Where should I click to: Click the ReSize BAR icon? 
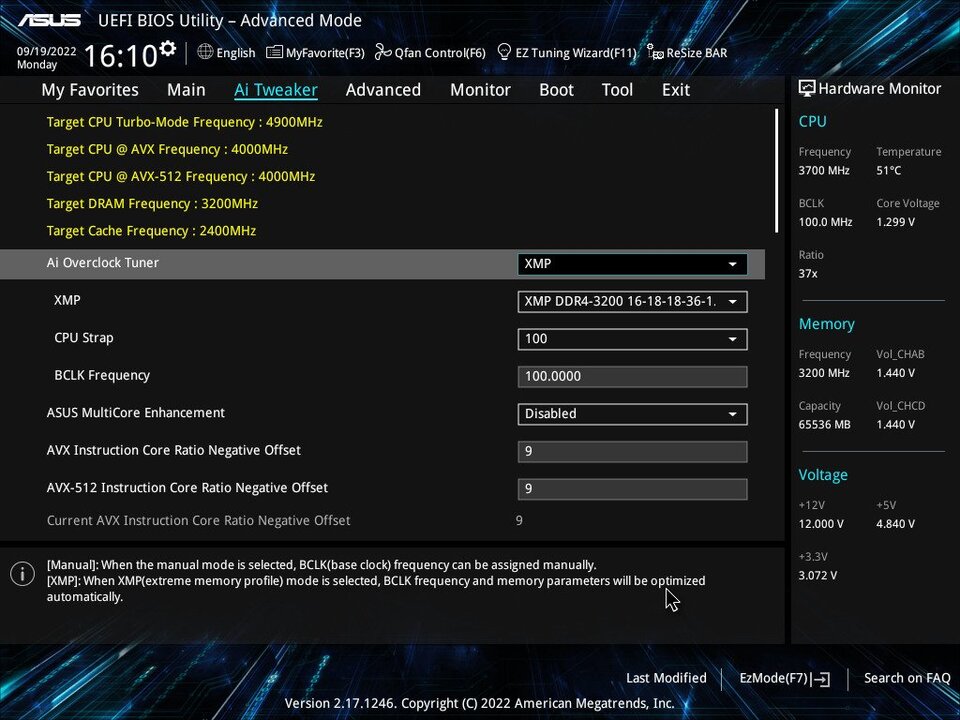coord(655,52)
